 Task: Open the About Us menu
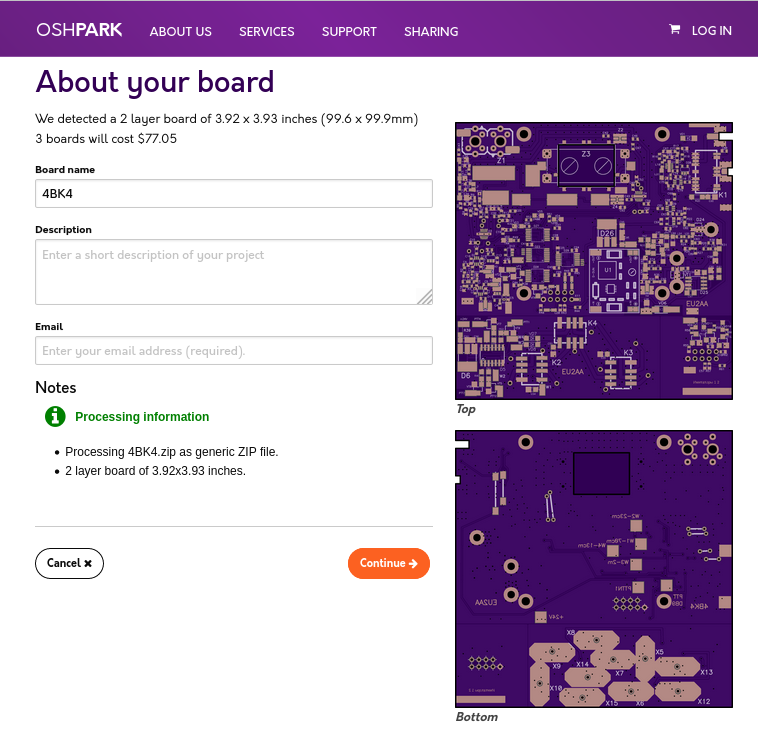180,31
